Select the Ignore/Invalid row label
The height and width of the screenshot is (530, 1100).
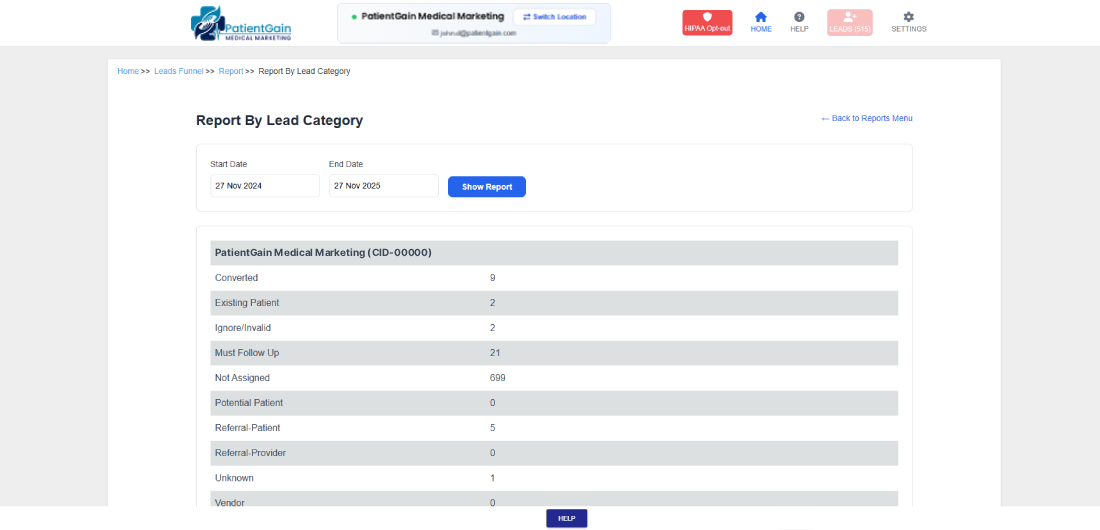[x=243, y=328]
